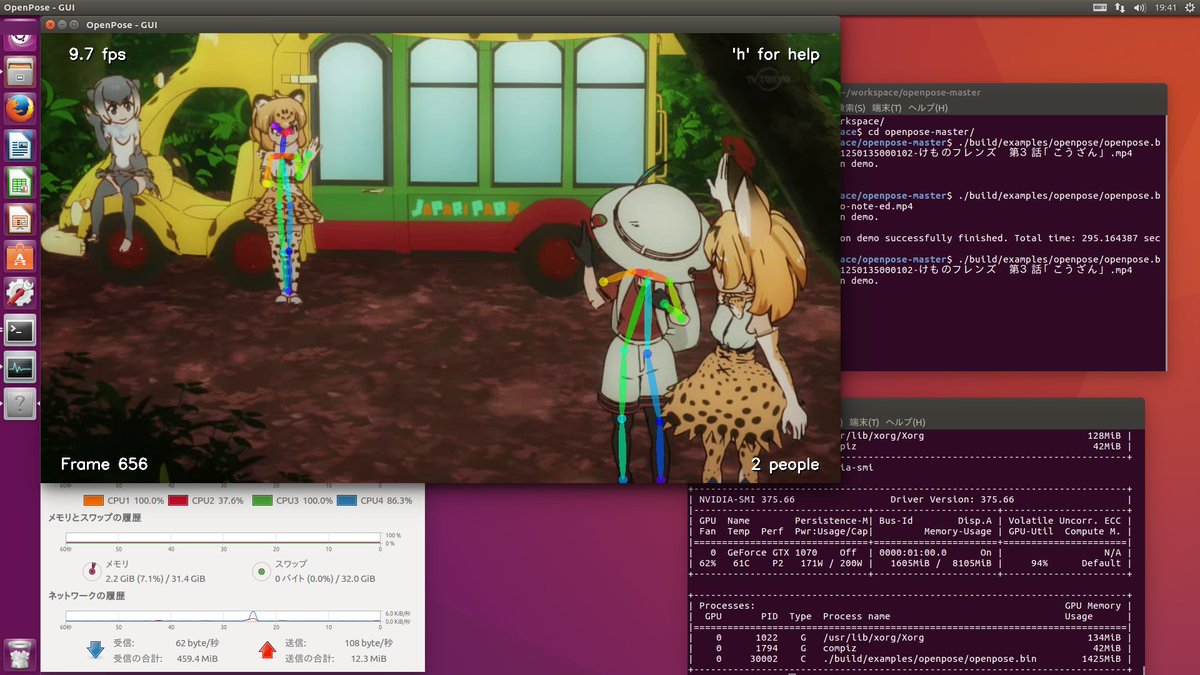Screen dimensions: 1200x675
Task: Open the keyboard input indicator in top panel
Action: click(1099, 8)
